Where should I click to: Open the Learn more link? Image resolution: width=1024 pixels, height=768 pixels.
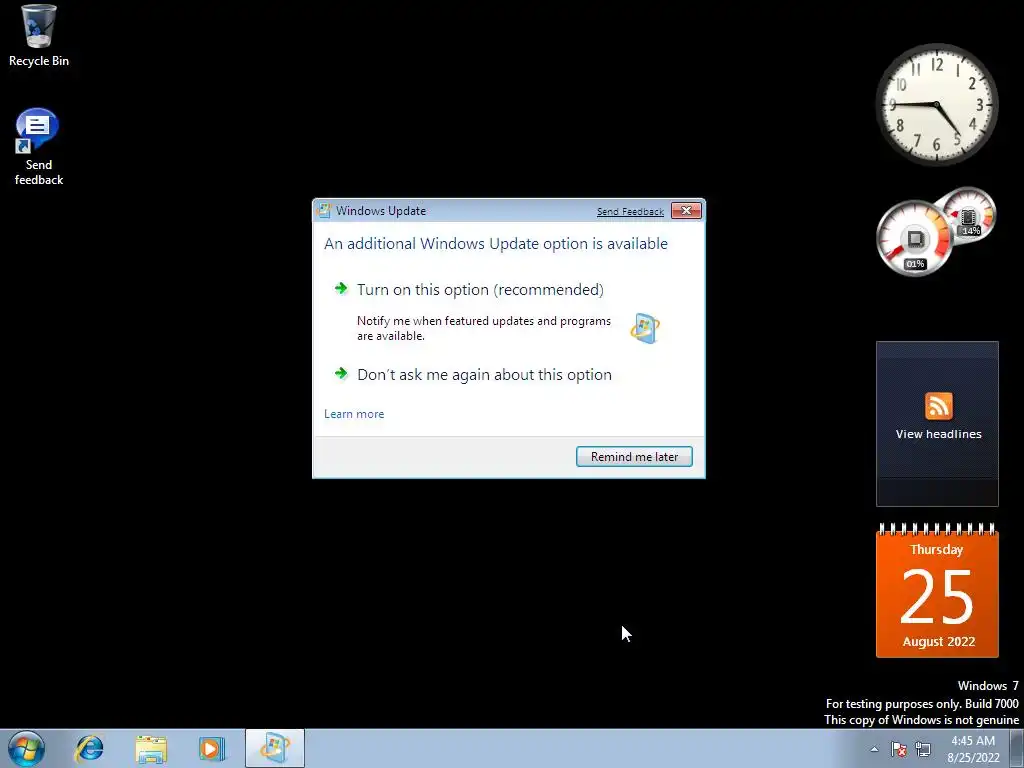(x=354, y=414)
